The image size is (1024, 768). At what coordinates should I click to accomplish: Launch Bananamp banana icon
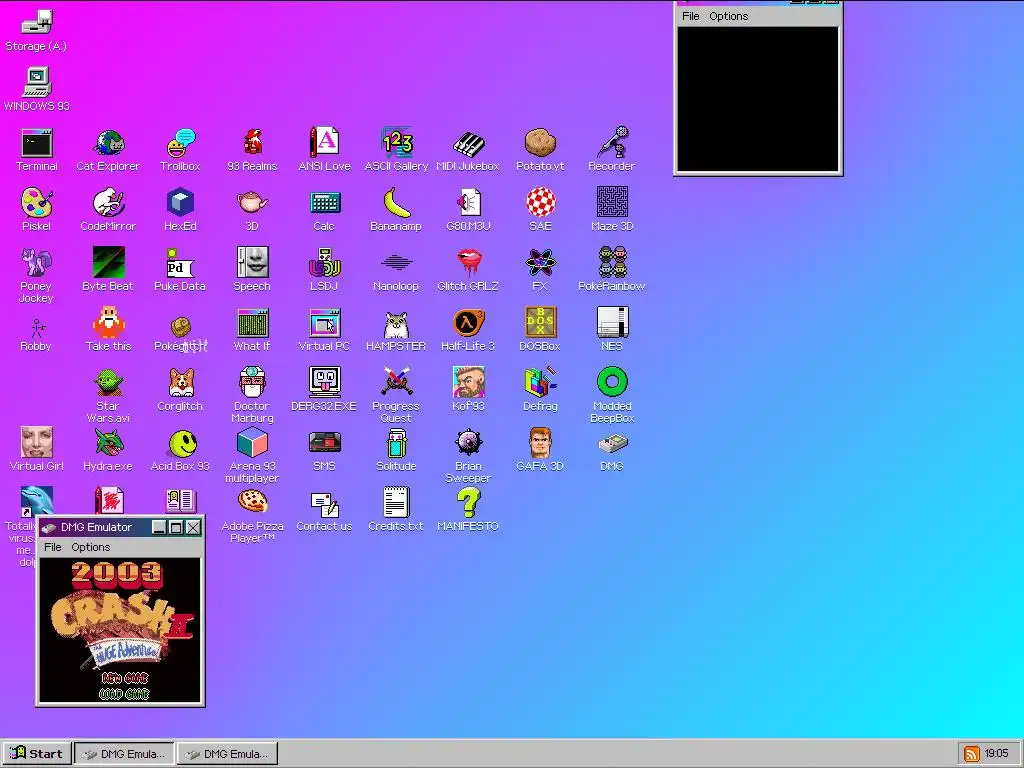point(396,210)
